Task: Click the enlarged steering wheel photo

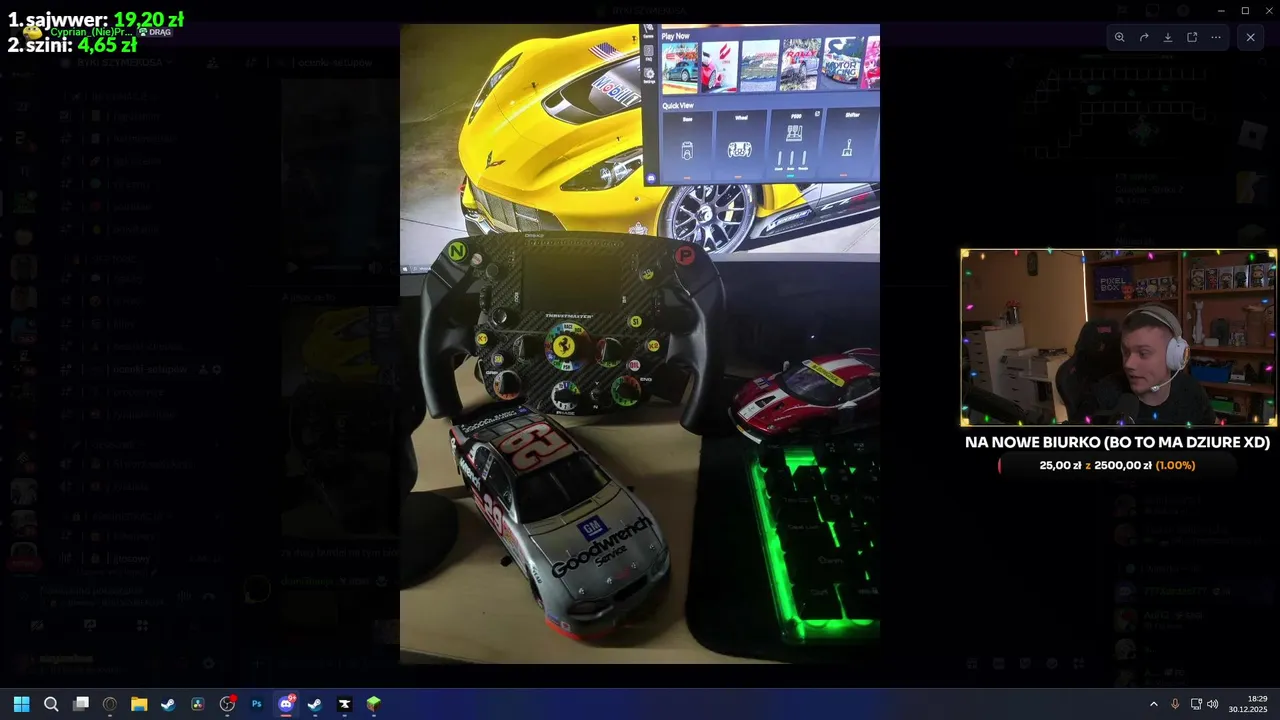Action: (640, 343)
